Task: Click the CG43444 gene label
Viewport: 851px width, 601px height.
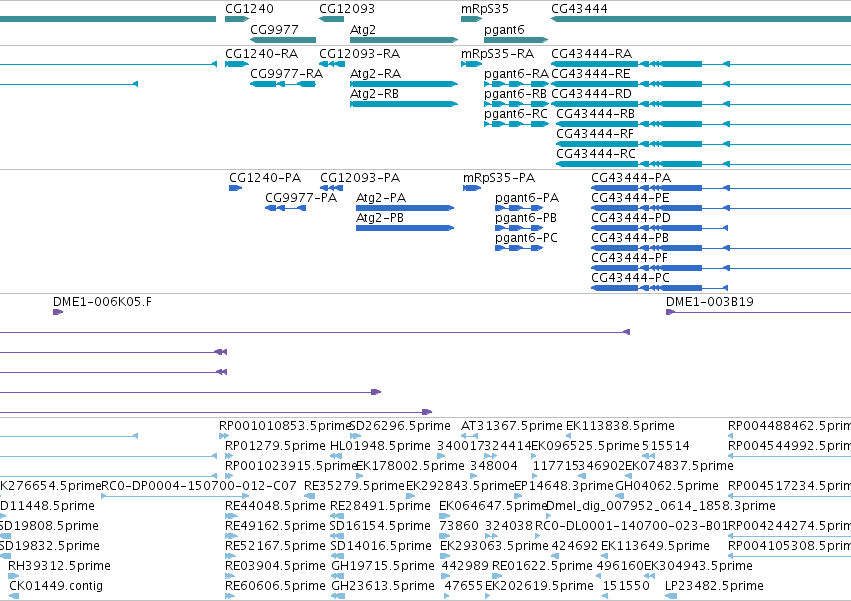Action: click(579, 9)
